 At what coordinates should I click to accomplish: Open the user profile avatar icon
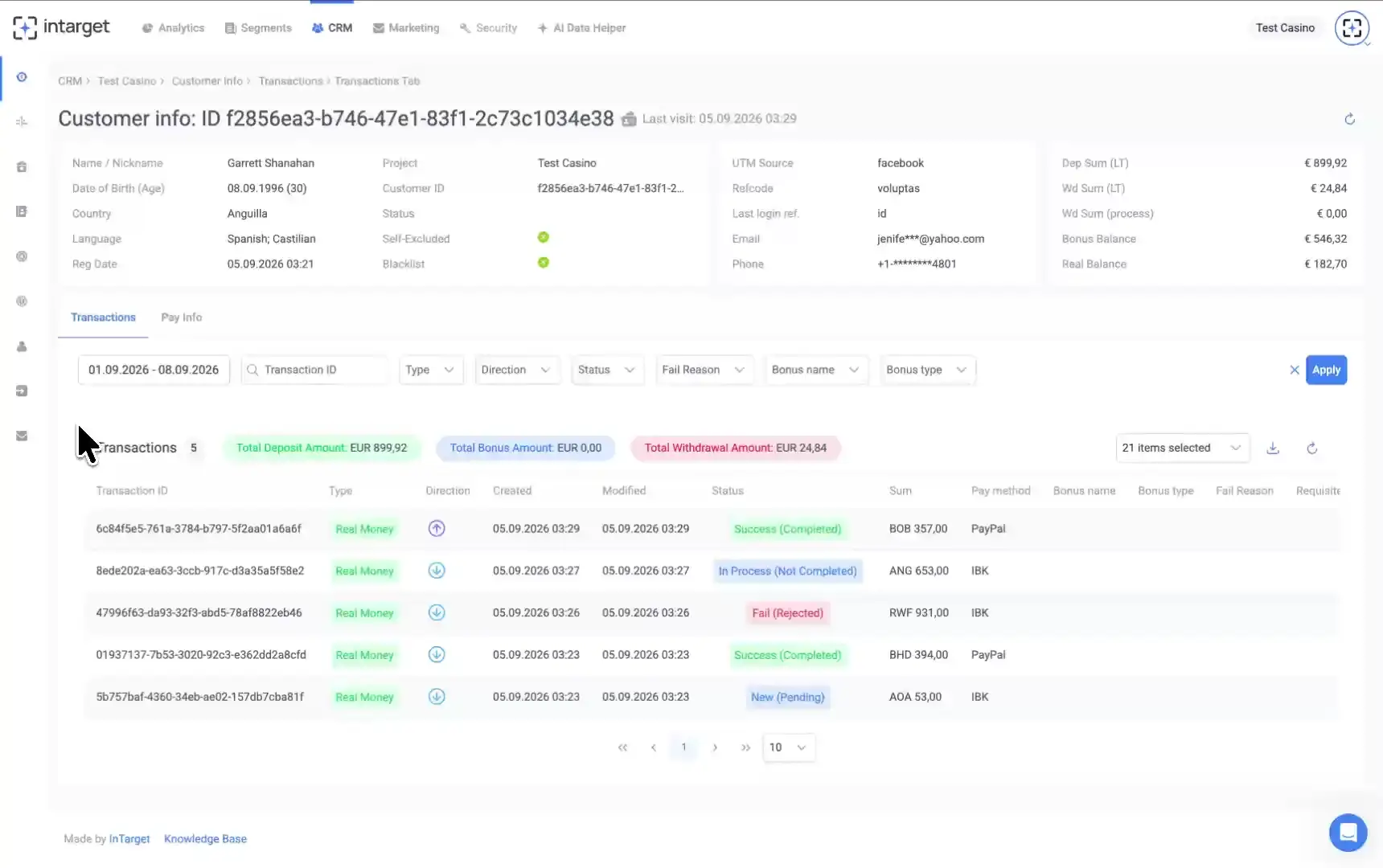(1352, 28)
